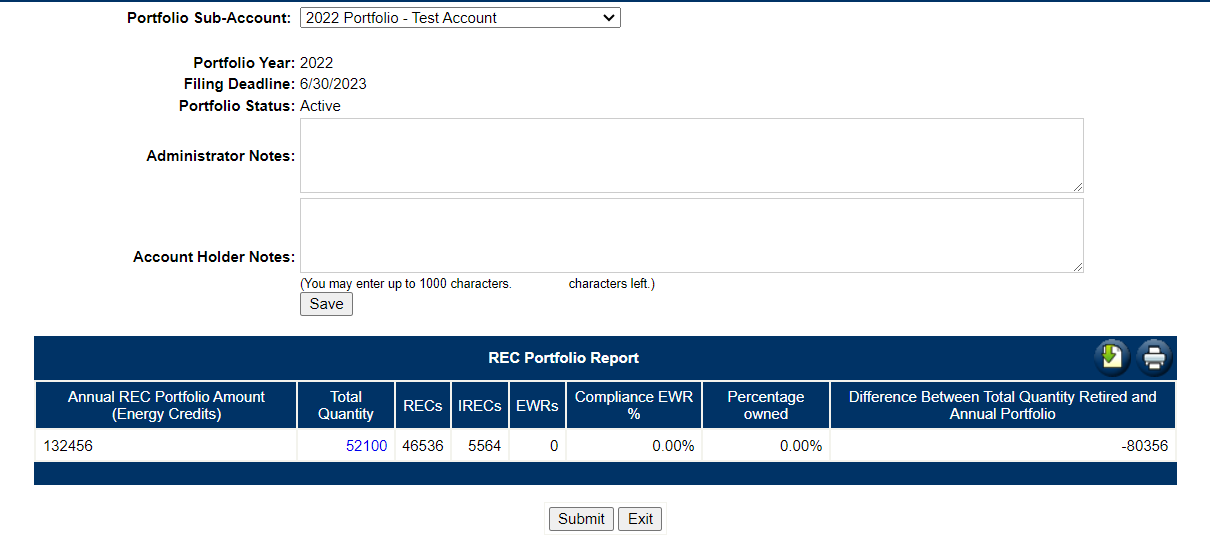Focus the Account Holder Notes text box
This screenshot has width=1210, height=538.
(691, 235)
